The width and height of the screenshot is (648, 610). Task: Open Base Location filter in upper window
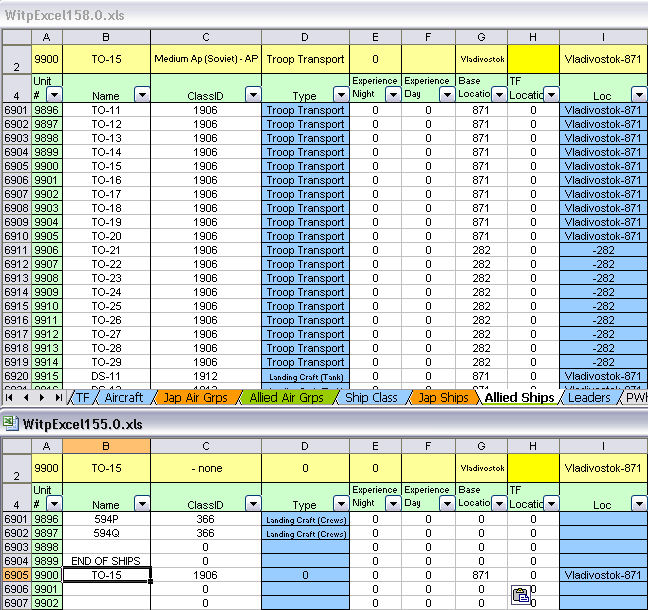(x=499, y=95)
